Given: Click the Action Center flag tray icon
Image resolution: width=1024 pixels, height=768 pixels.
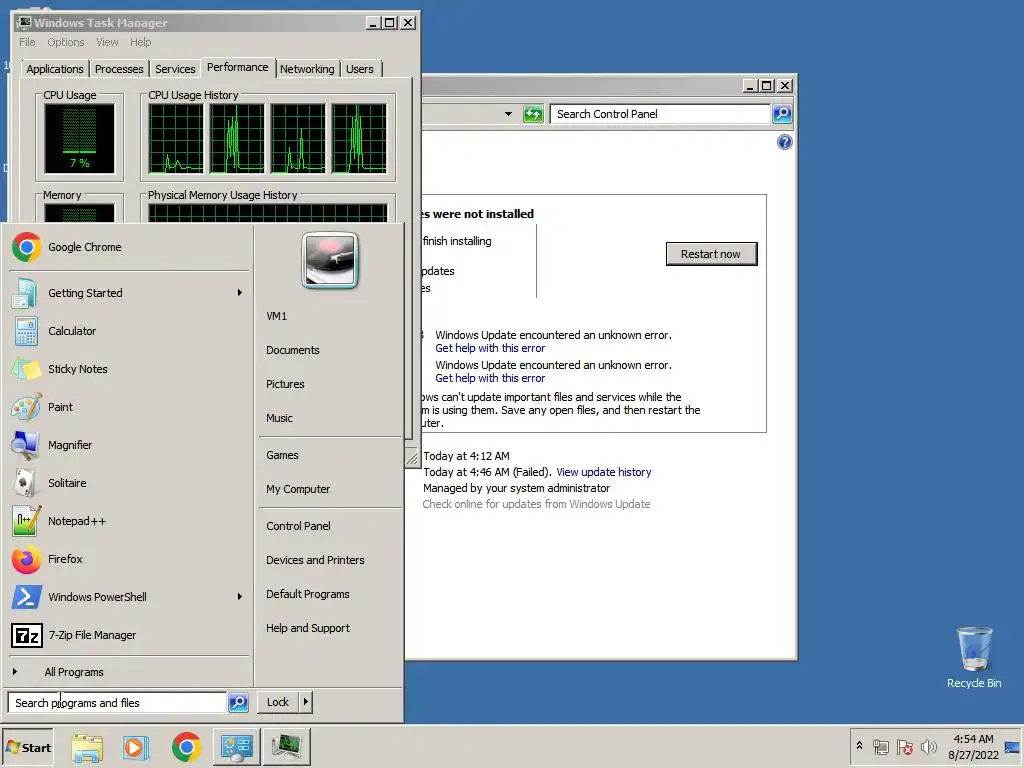Looking at the screenshot, I should (x=904, y=746).
